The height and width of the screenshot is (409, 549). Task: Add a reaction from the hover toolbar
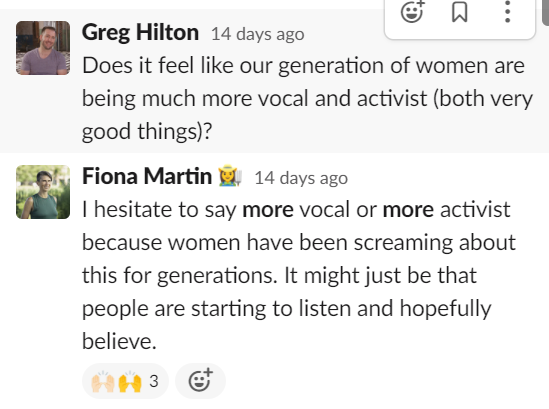click(x=412, y=12)
